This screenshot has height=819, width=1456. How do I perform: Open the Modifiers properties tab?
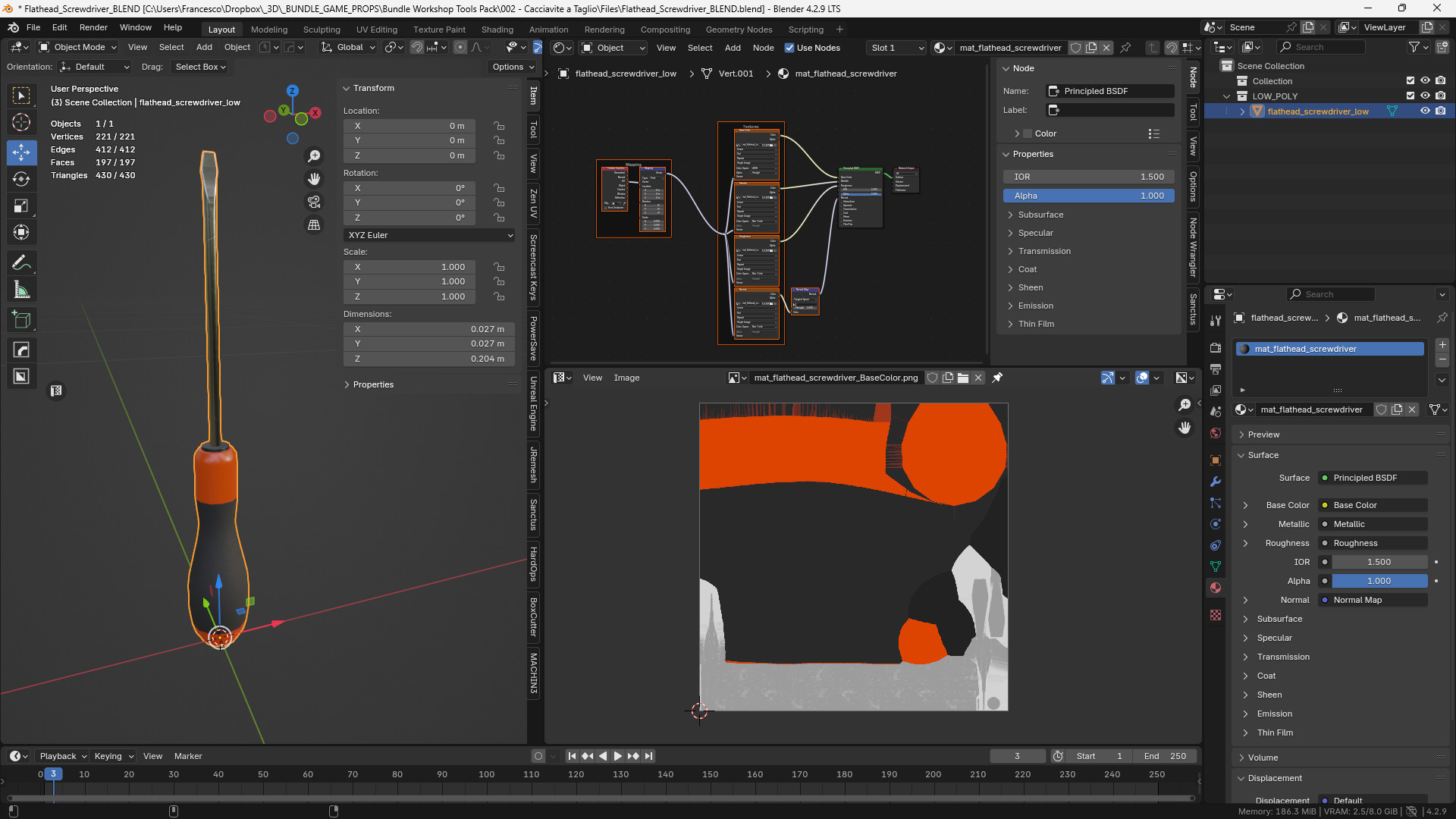[x=1216, y=482]
